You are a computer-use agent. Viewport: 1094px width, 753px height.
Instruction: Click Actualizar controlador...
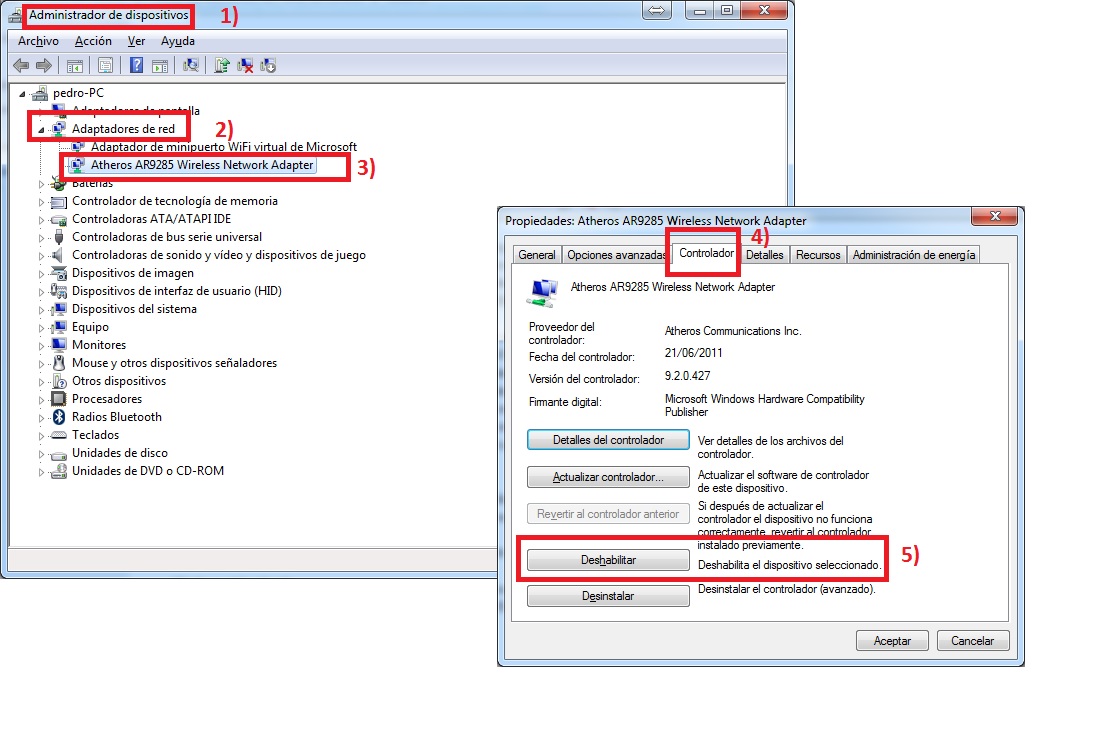tap(608, 477)
